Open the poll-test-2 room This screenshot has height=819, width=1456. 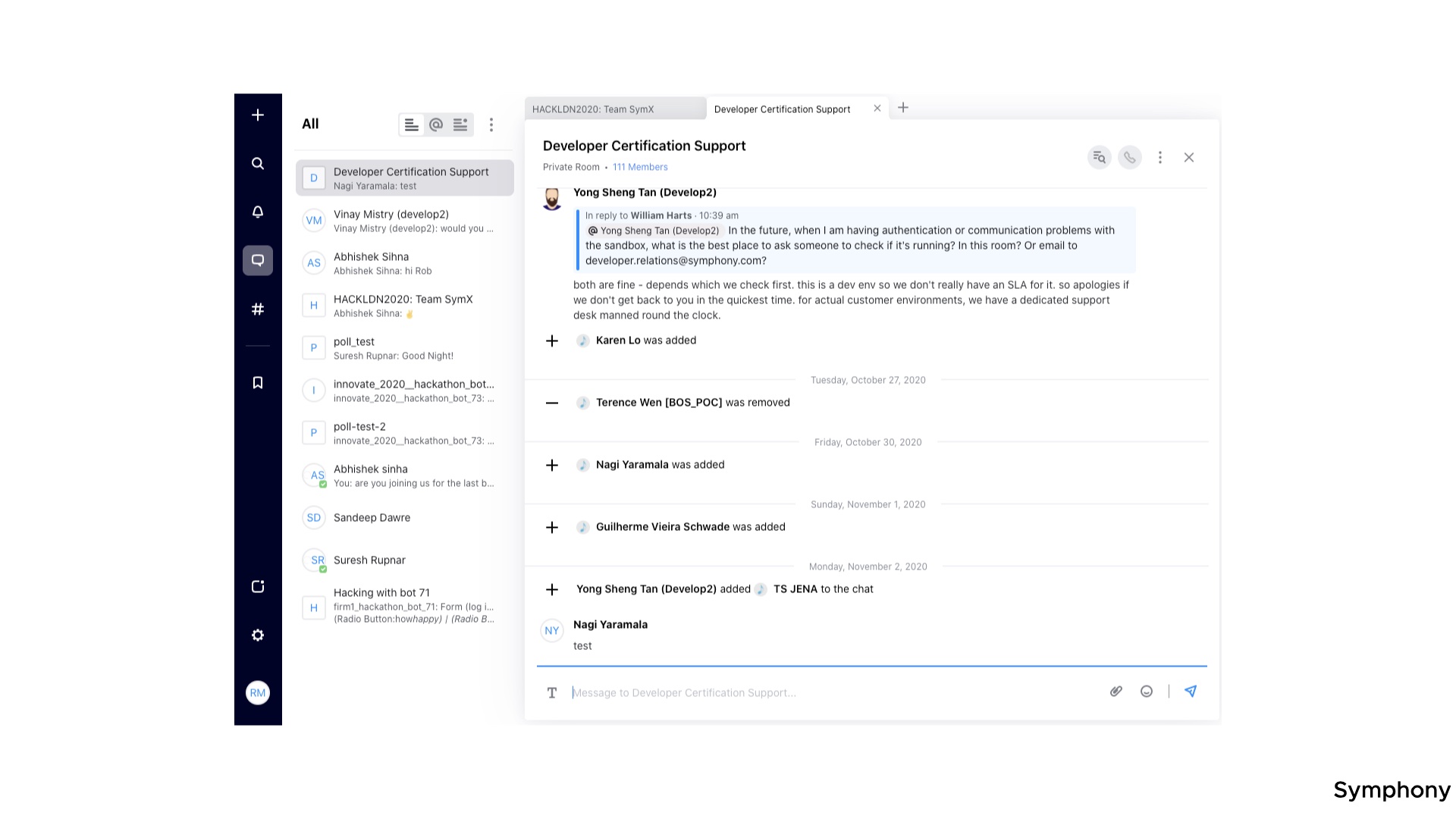pyautogui.click(x=405, y=432)
